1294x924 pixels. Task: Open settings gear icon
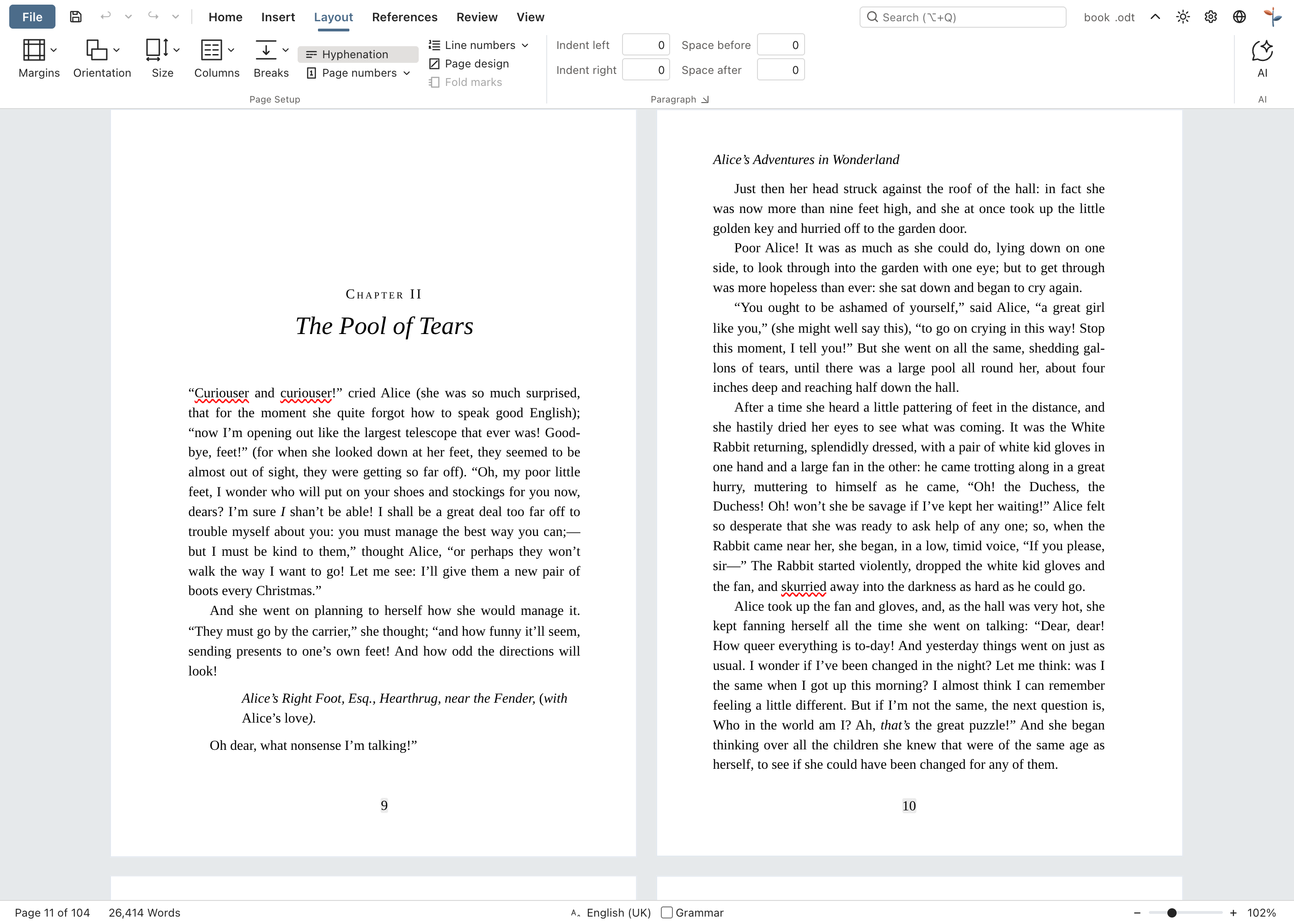click(x=1211, y=17)
